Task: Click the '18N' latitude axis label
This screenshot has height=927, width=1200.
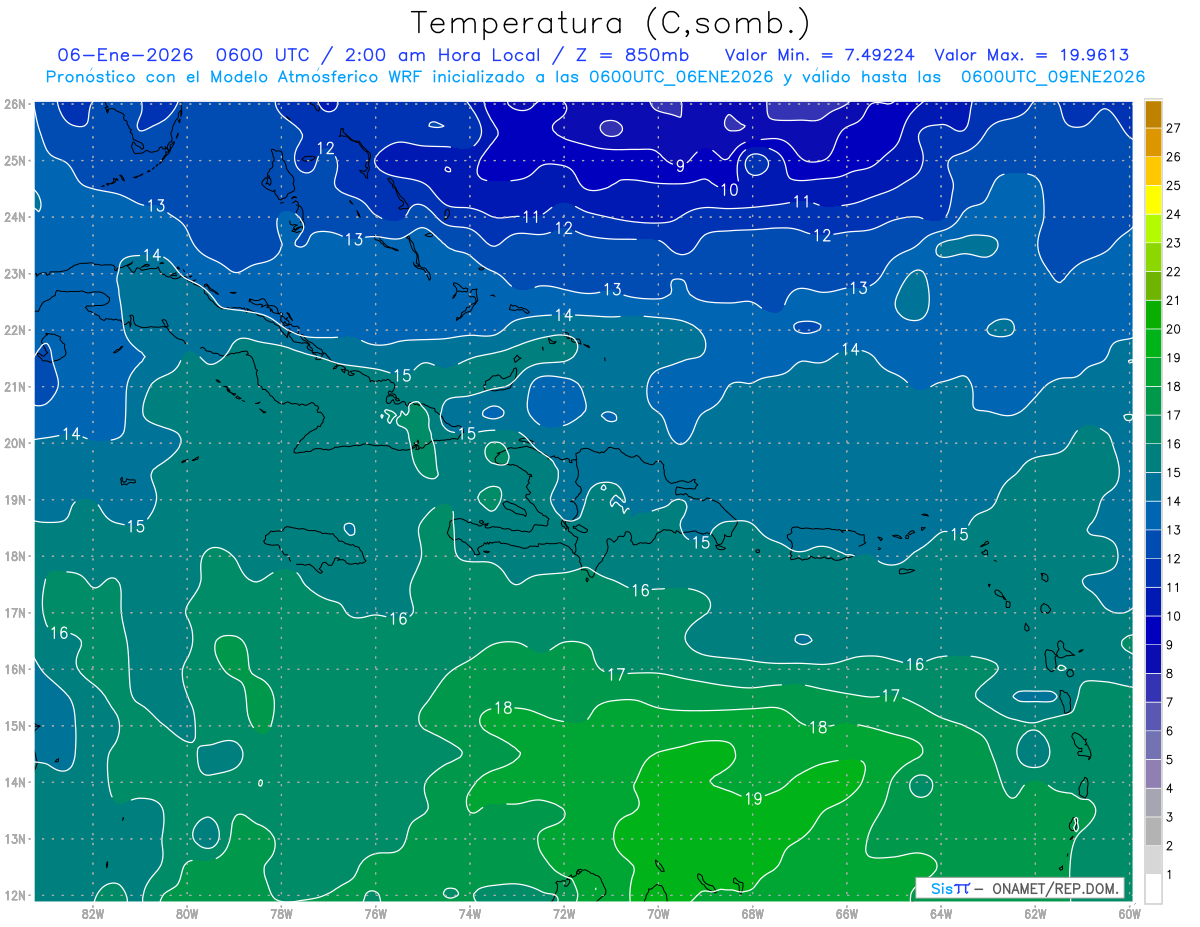Action: click(x=15, y=556)
